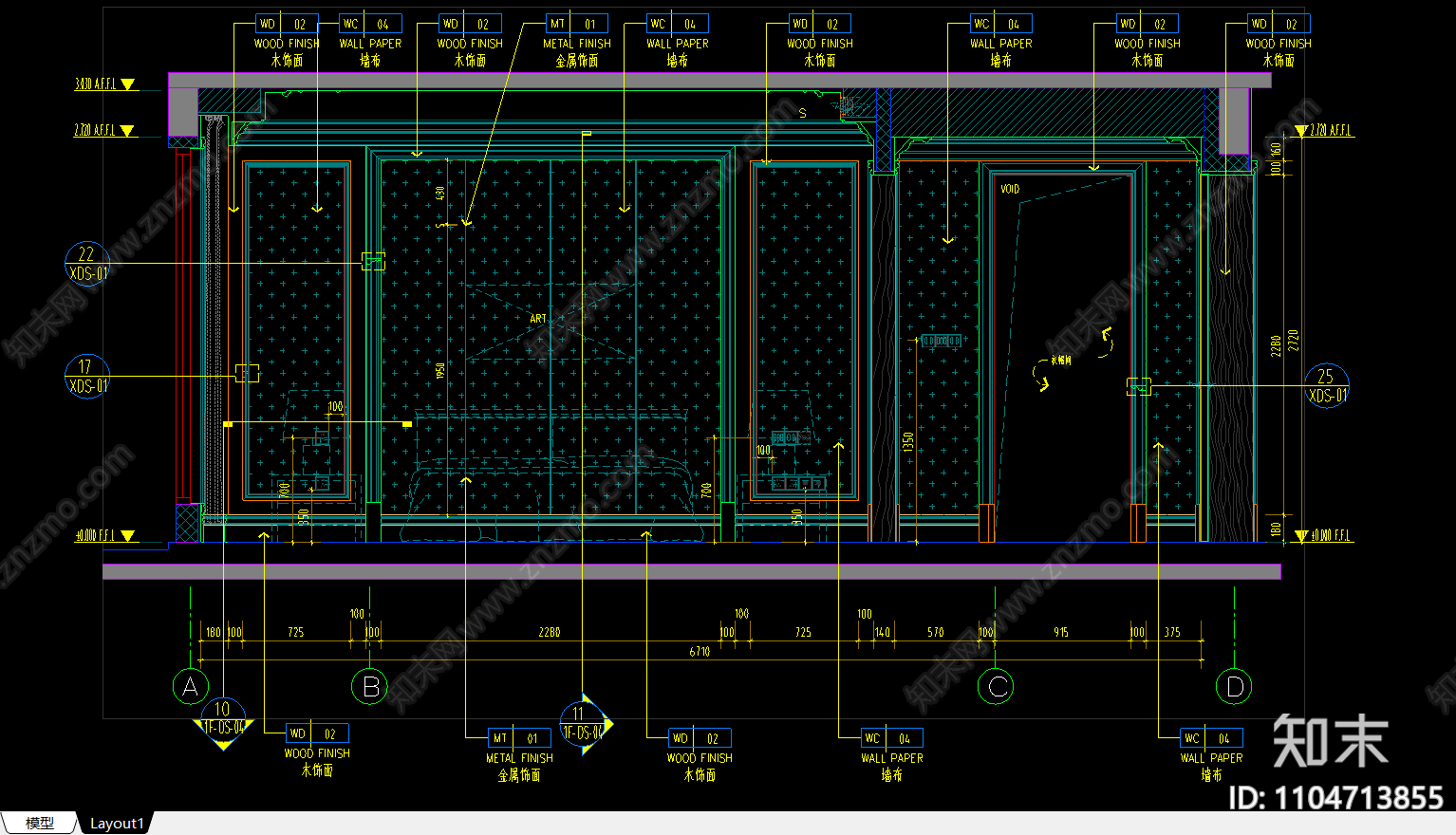Select the right 2720 A.F.F.L elevation label
Screen dimensions: 1456x835
(1332, 131)
